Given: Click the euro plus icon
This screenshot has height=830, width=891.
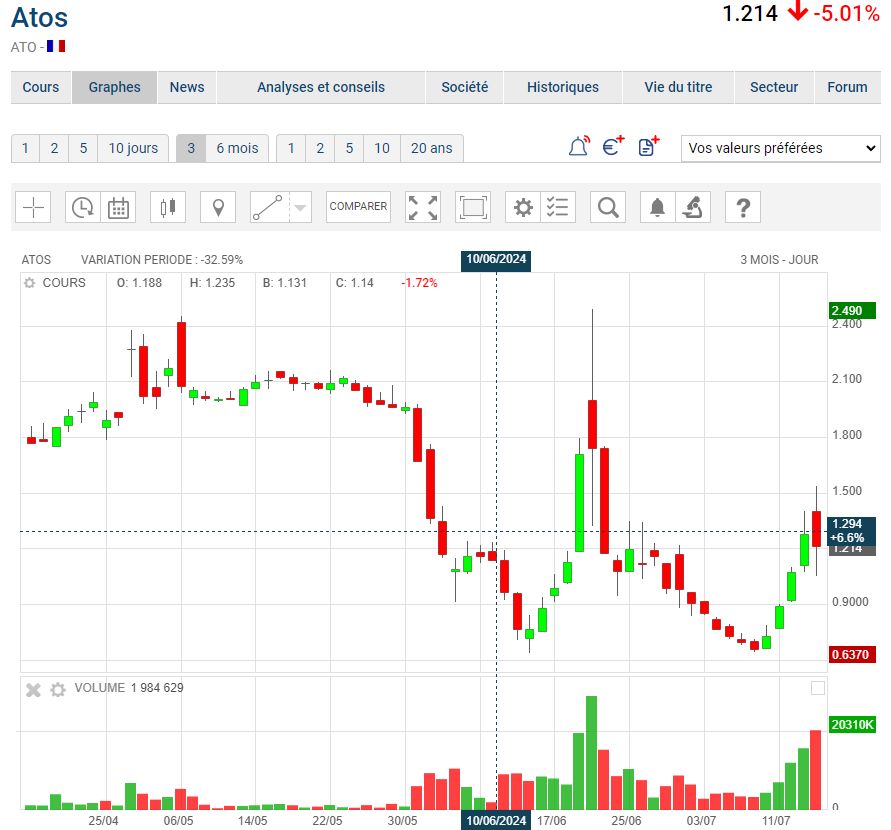Looking at the screenshot, I should (613, 147).
